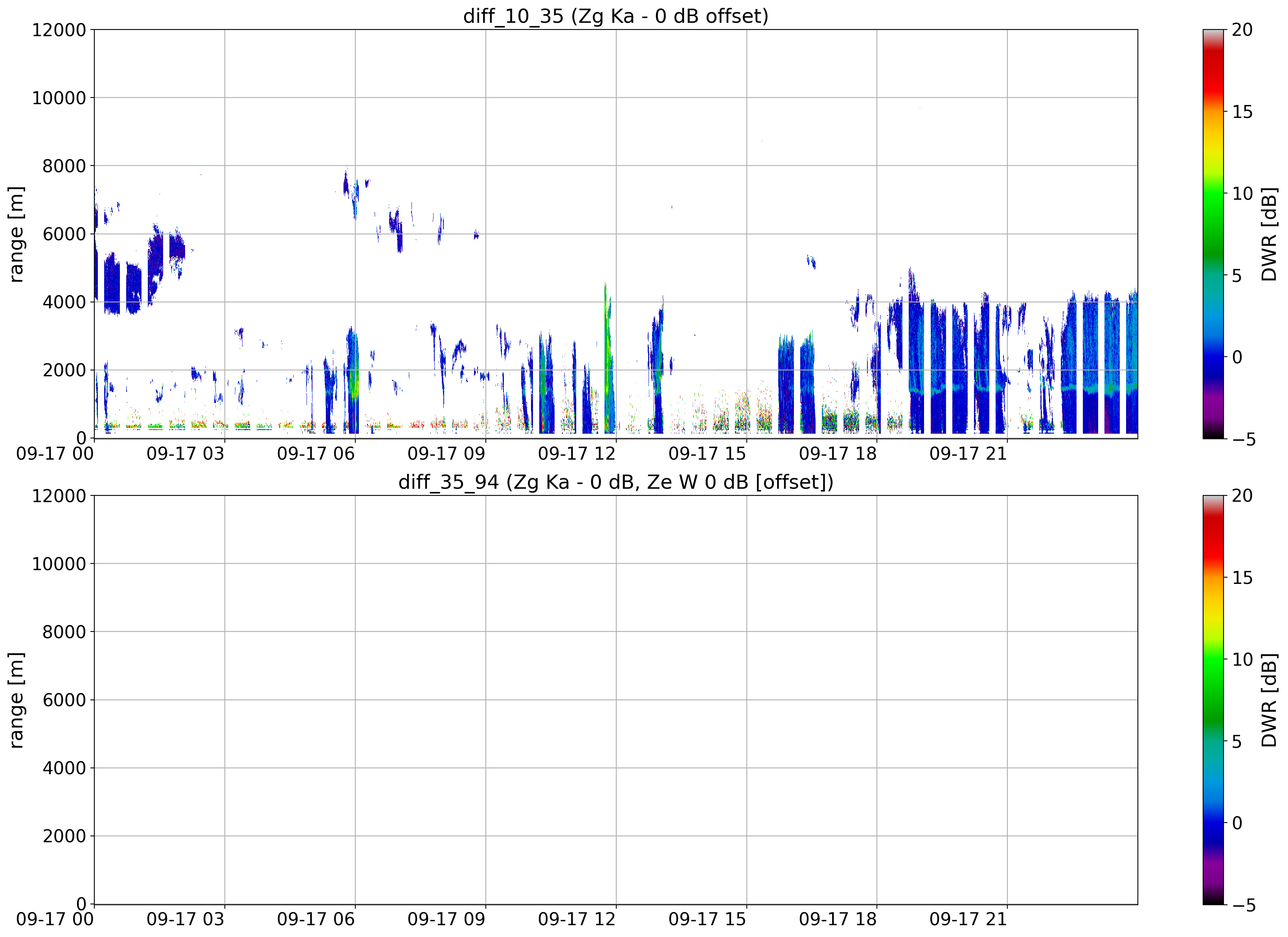Image resolution: width=1288 pixels, height=937 pixels.
Task: Select the "range [m]" axis label of diff_10_35
Action: 17,234
